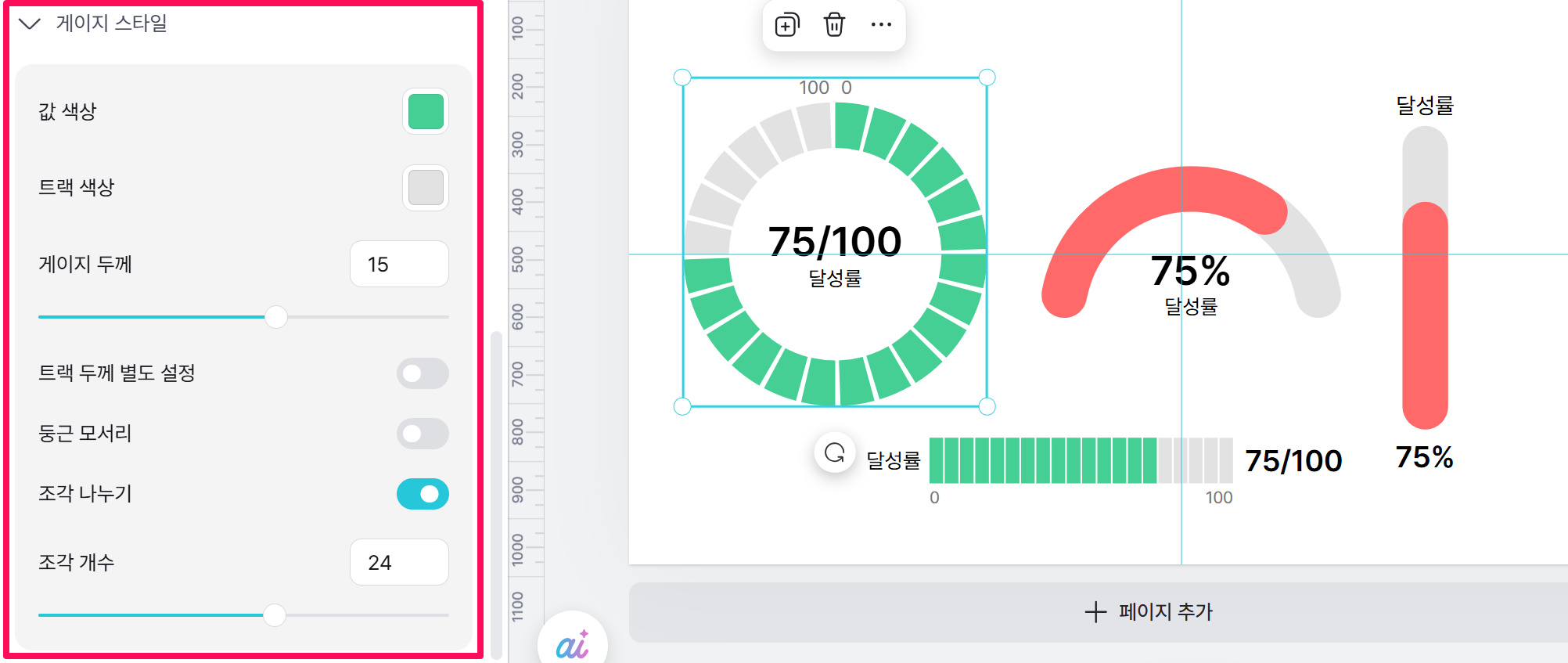
Task: Click the 조각 개수 slider handle
Action: (x=274, y=615)
